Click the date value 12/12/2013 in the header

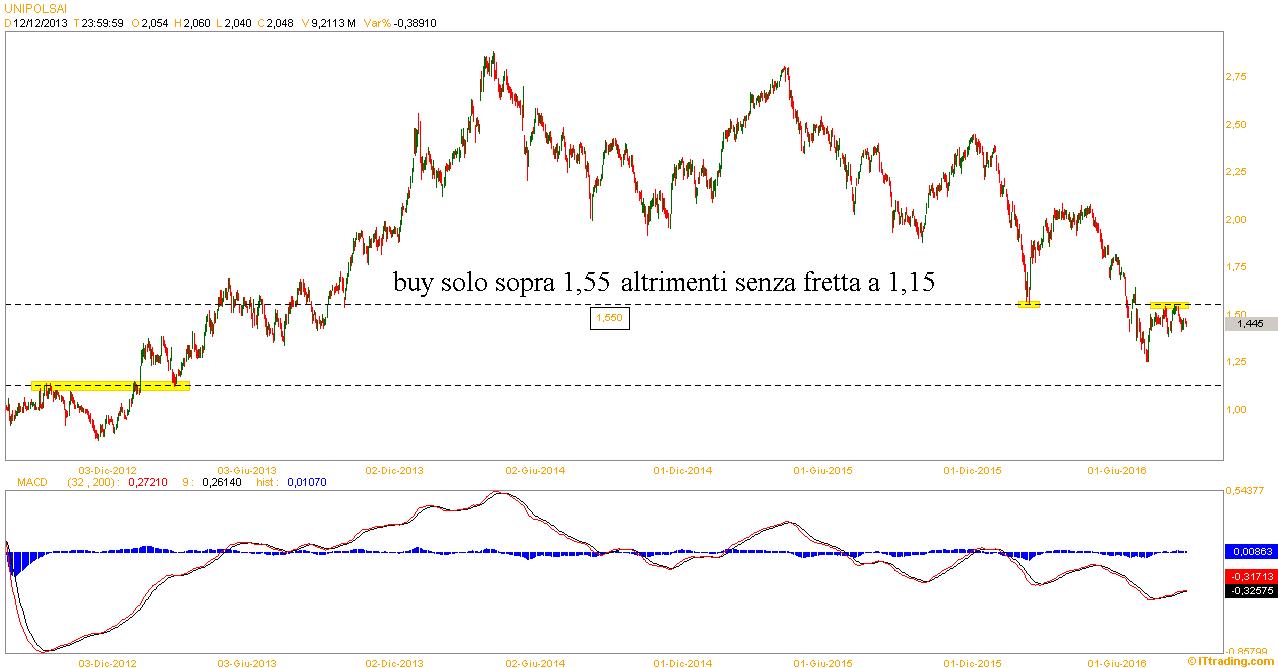coord(41,22)
